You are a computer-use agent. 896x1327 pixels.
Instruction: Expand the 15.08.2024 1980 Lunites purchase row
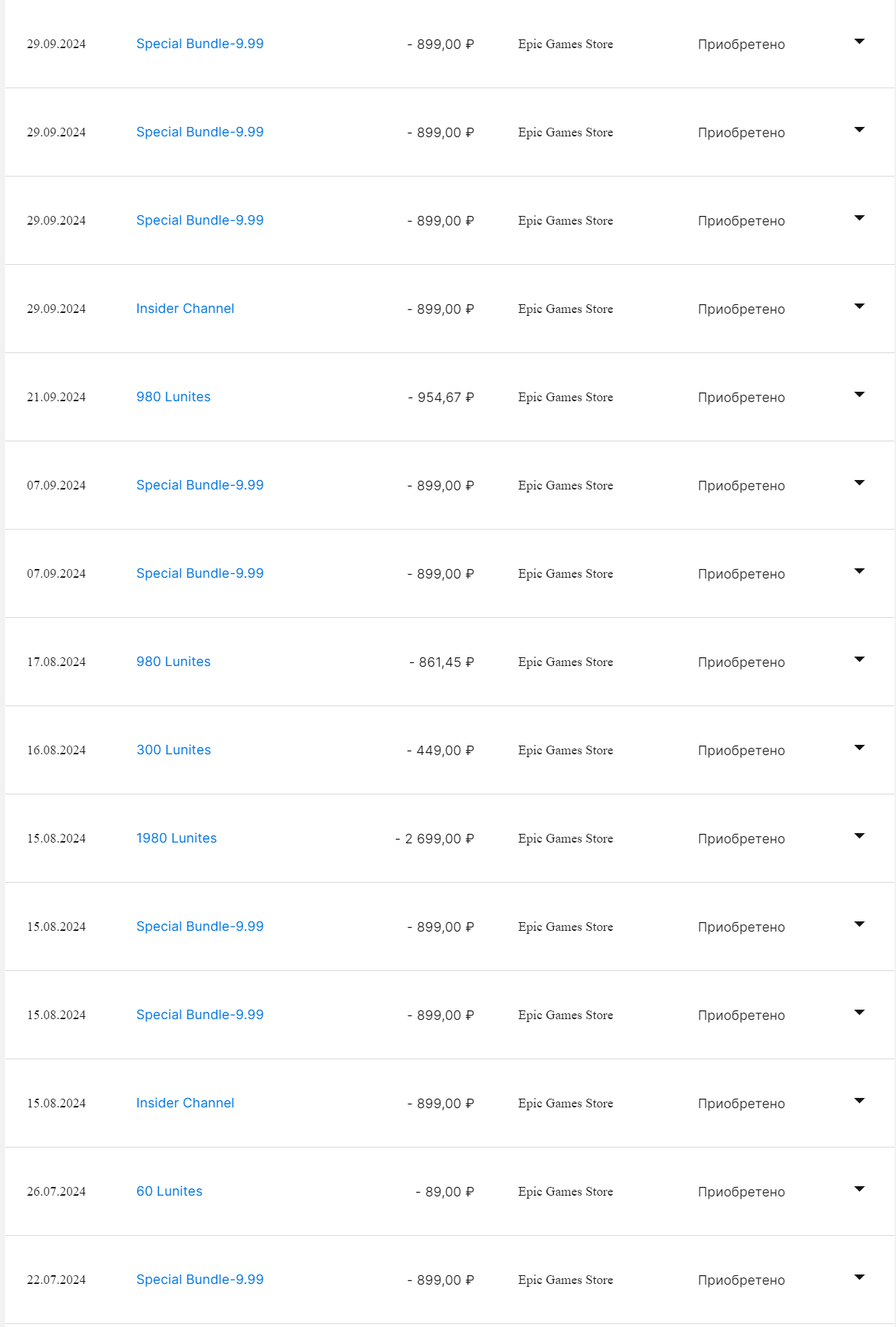tap(859, 836)
